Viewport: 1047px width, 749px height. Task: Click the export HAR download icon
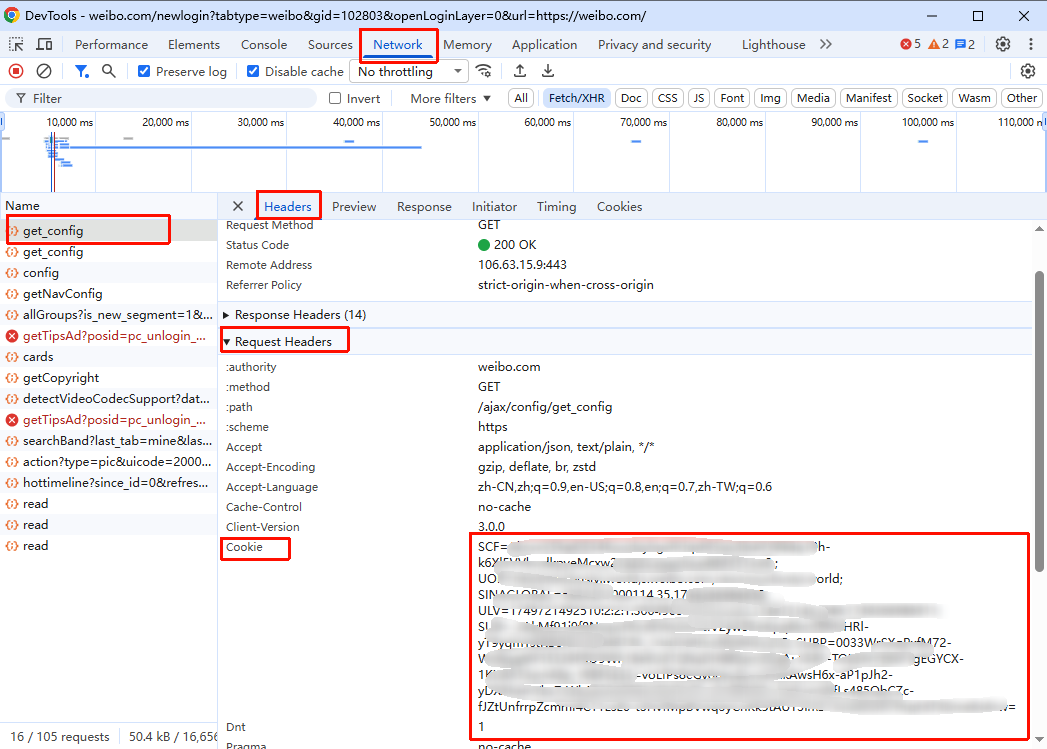click(548, 71)
